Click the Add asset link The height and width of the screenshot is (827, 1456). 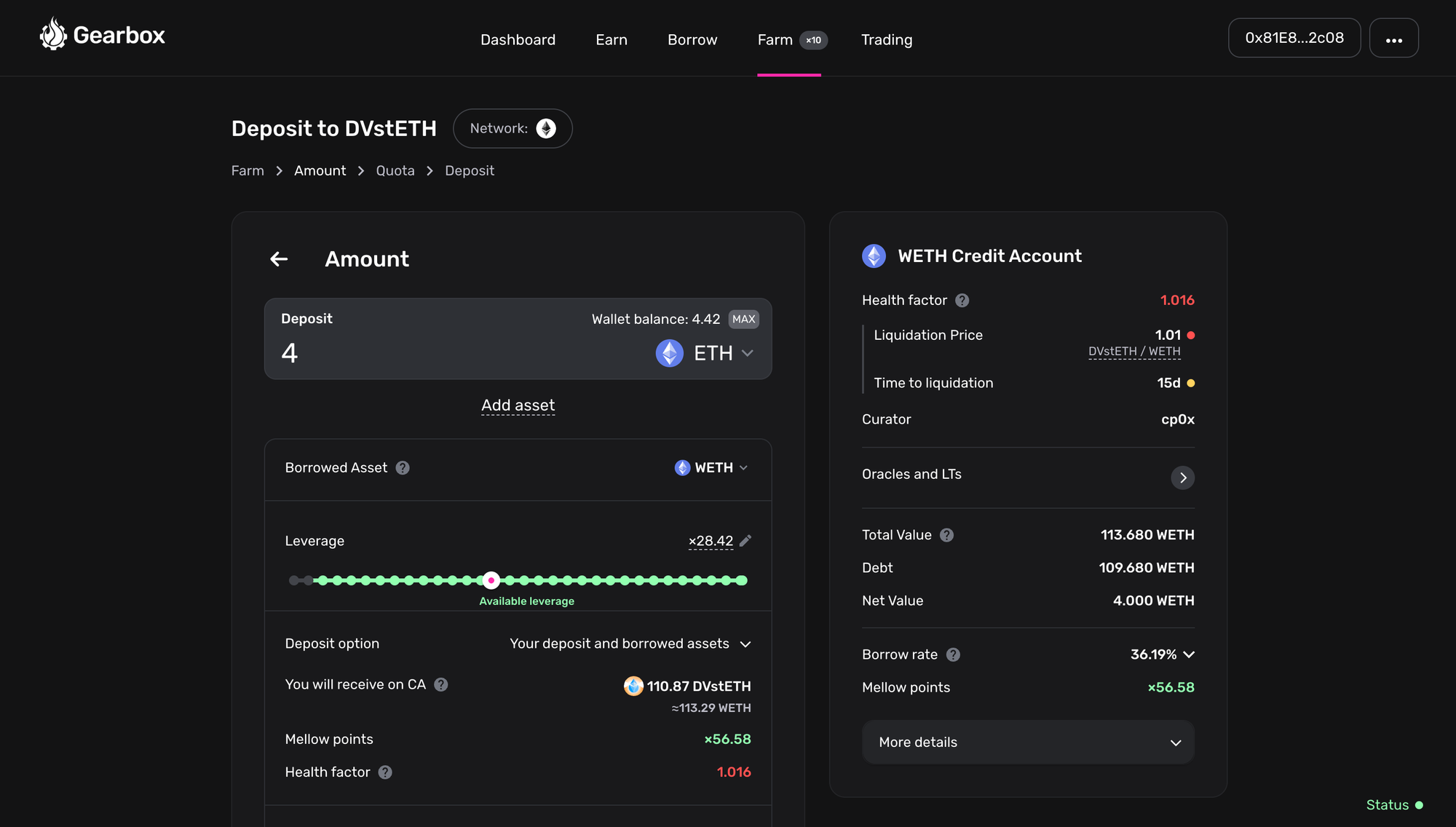tap(518, 405)
